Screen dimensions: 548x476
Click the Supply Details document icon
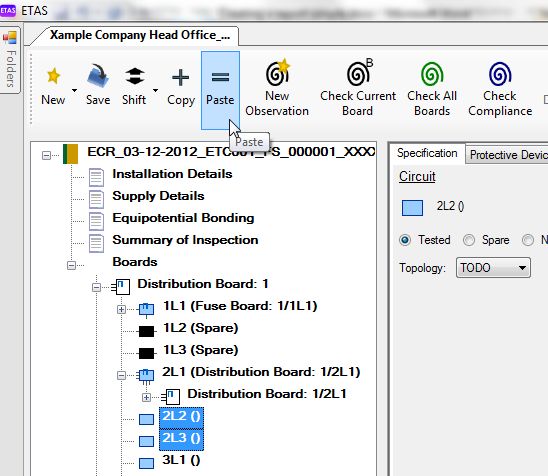tap(96, 199)
